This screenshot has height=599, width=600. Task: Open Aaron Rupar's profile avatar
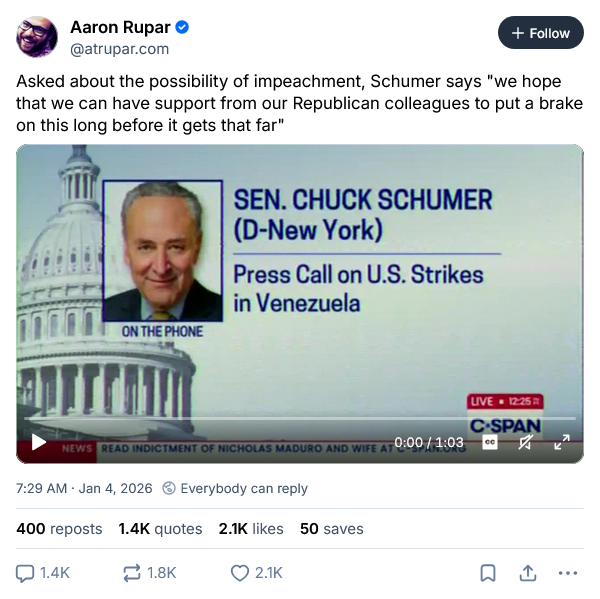coord(37,36)
